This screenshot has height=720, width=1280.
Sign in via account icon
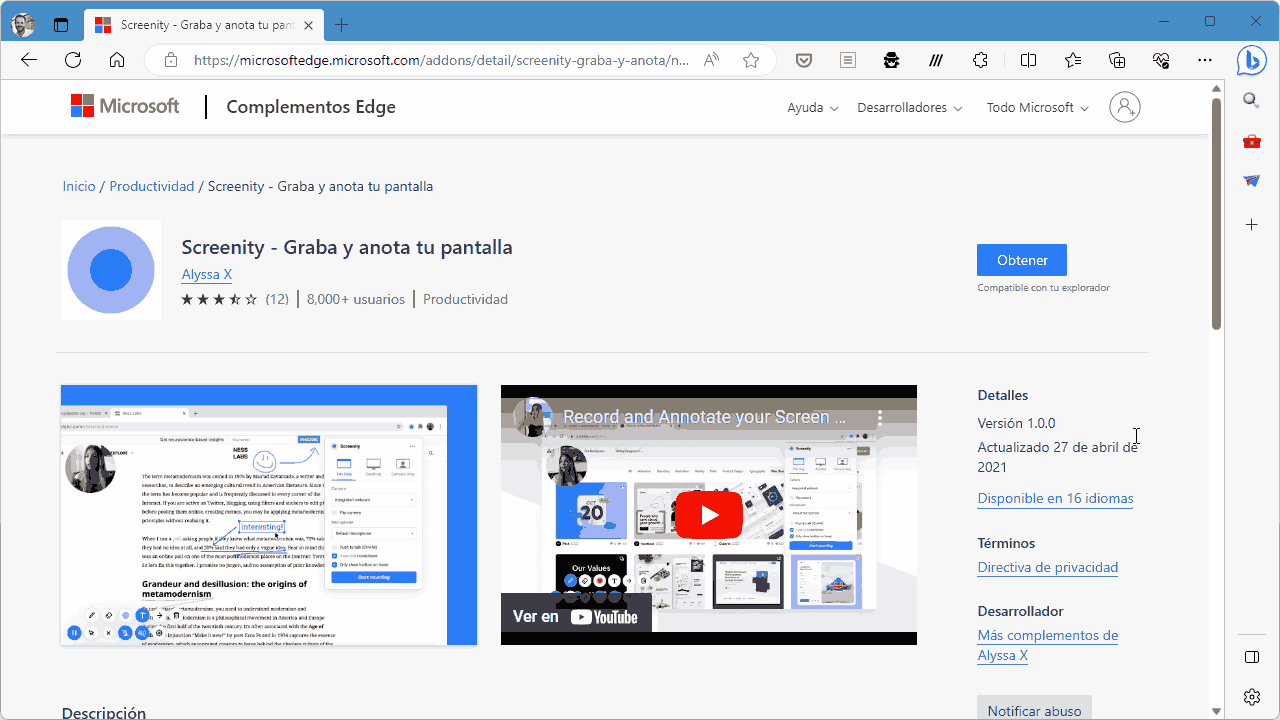[x=1125, y=107]
